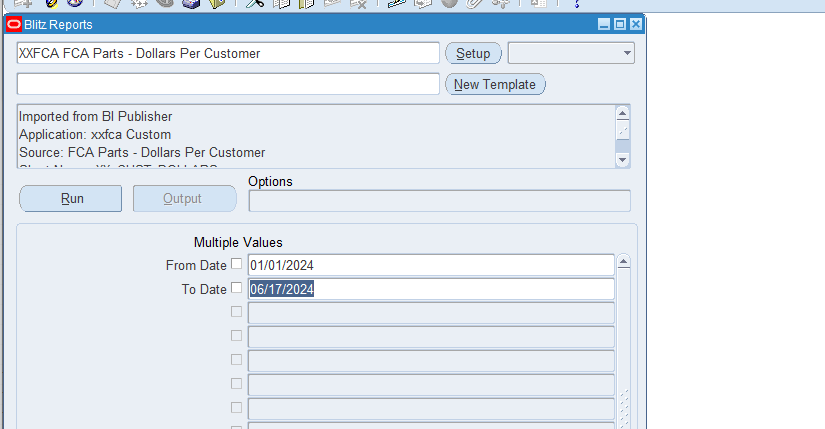This screenshot has width=825, height=429.
Task: Click the 'Multiple Values' column heading
Action: point(238,242)
